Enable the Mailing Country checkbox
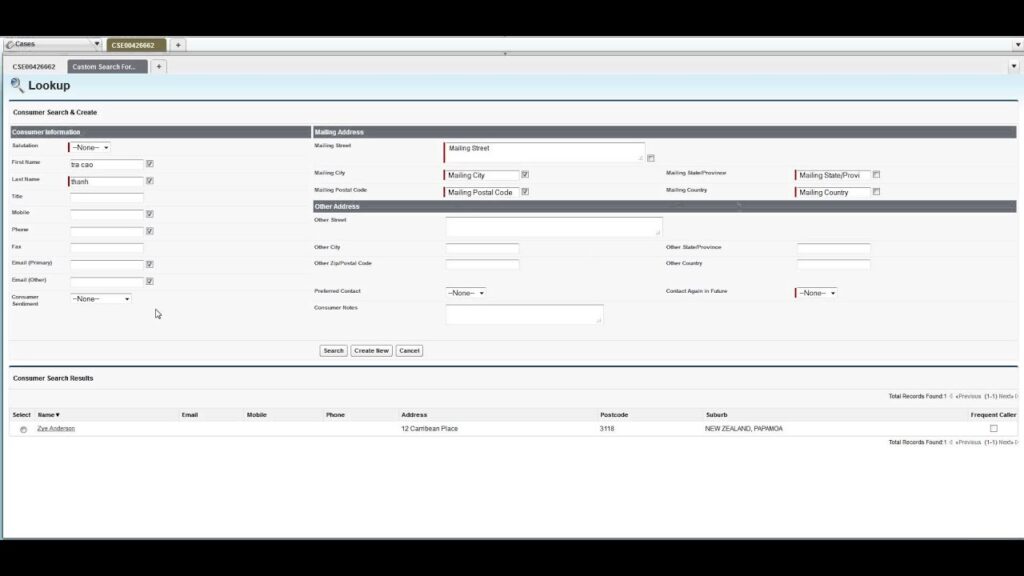Viewport: 1024px width, 576px height. 876,192
